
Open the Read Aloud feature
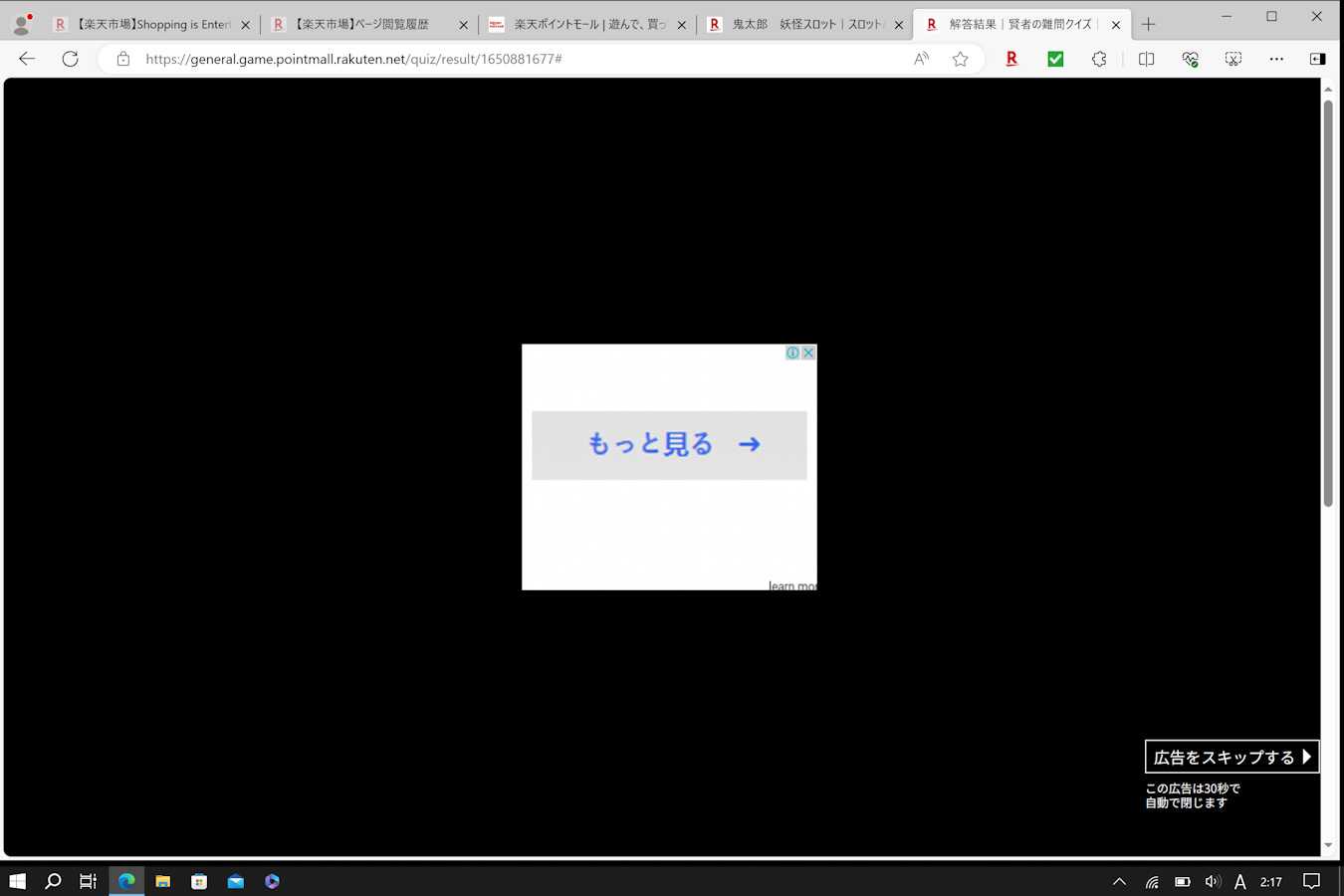tap(922, 59)
